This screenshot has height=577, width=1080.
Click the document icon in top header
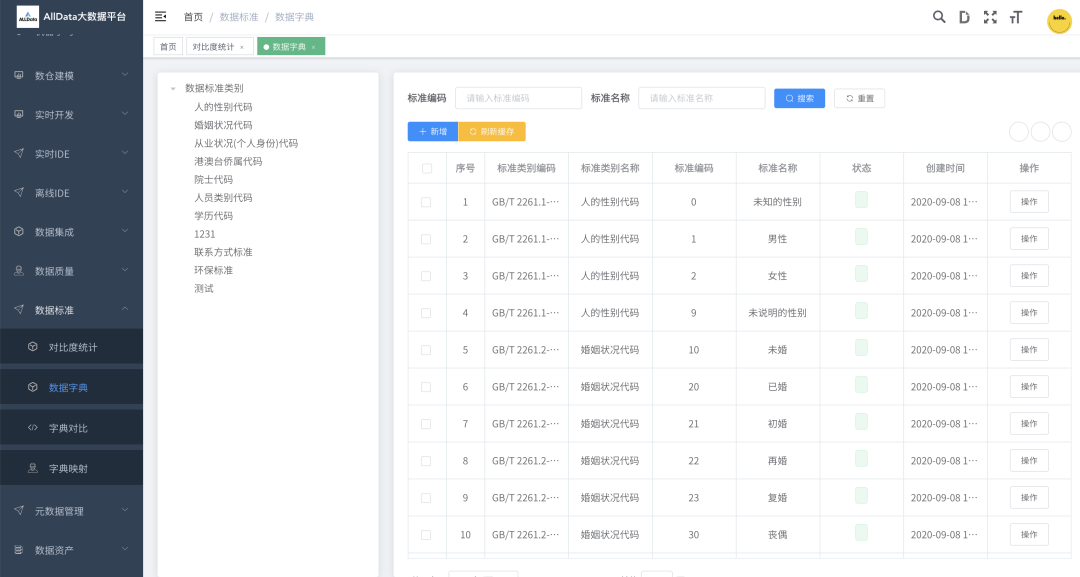tap(964, 17)
